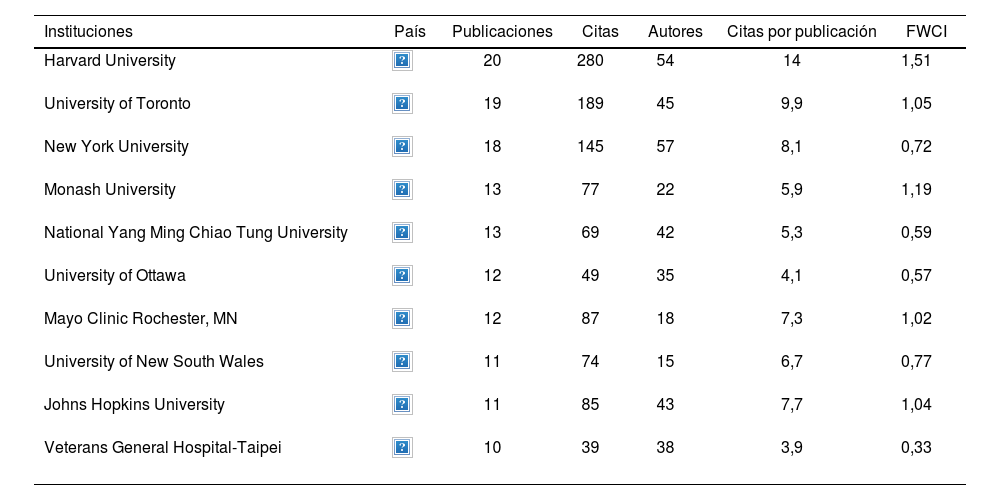Click the Citas por publicación header
The height and width of the screenshot is (500, 1000).
coord(801,32)
